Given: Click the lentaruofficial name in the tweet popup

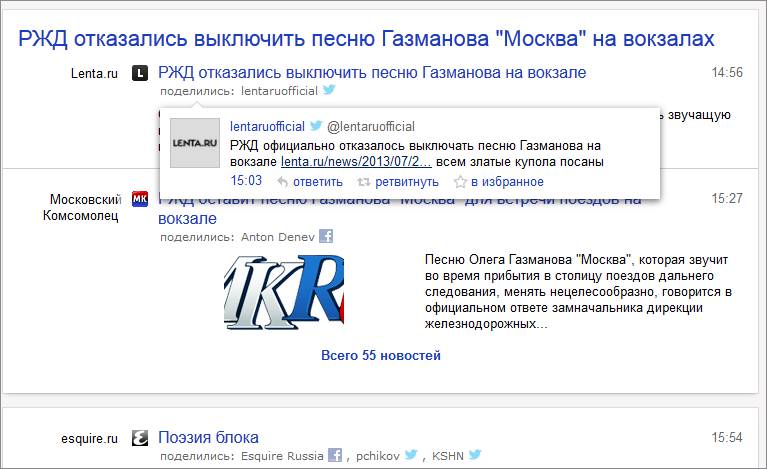Looking at the screenshot, I should click(x=268, y=127).
